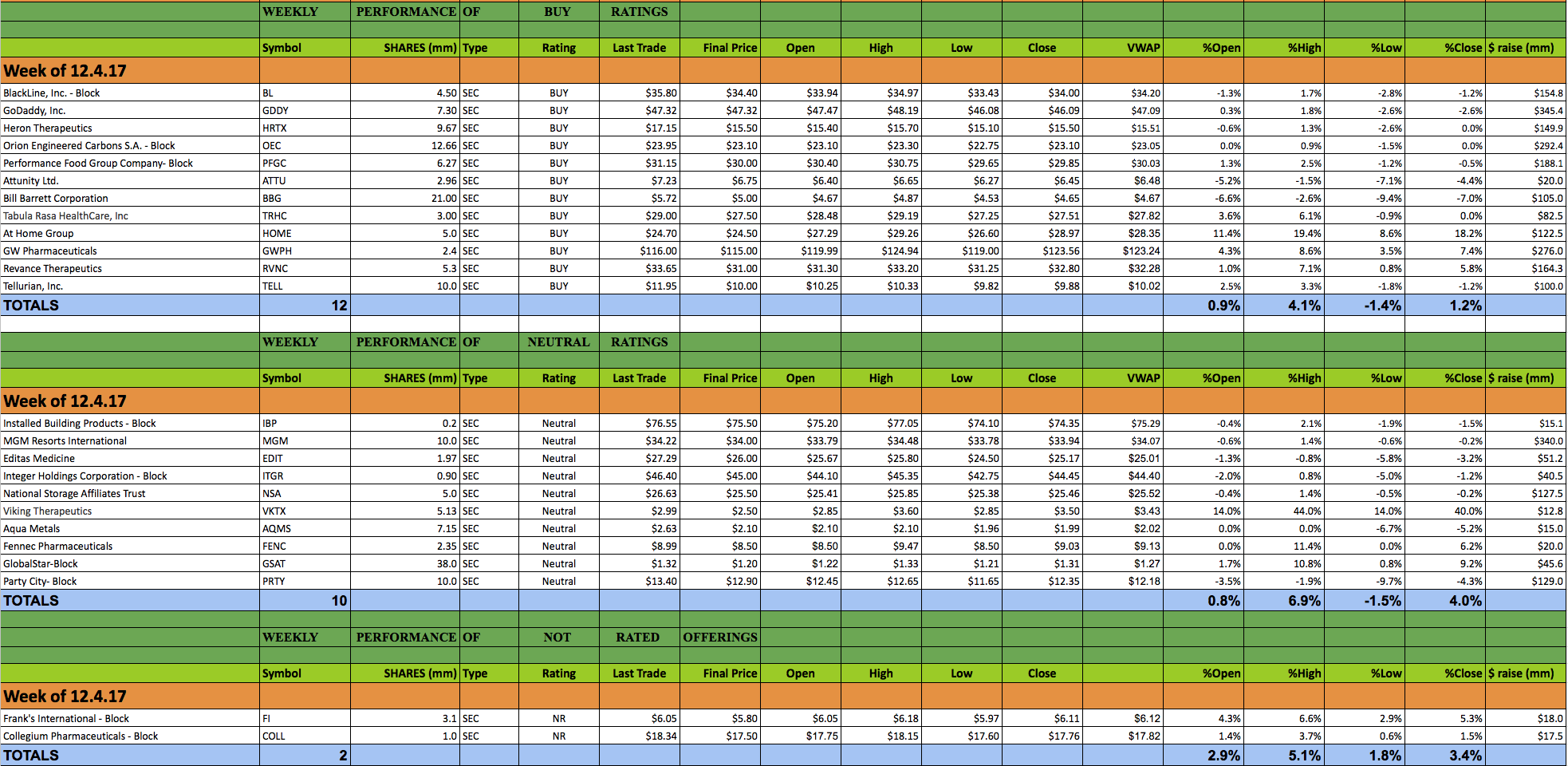The width and height of the screenshot is (1568, 766).
Task: Click the Editas Medicine cell
Action: pos(130,458)
